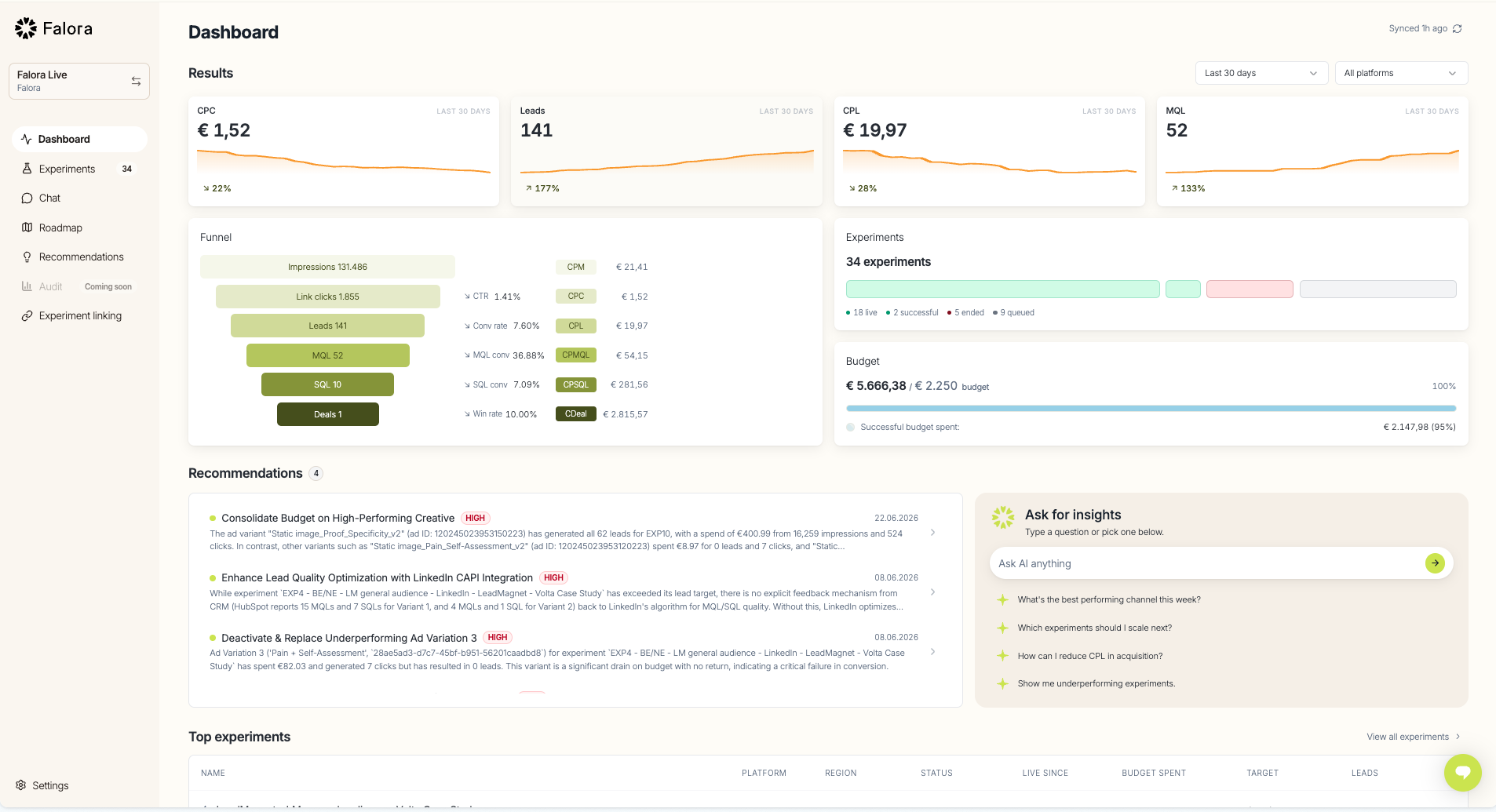This screenshot has height=812, width=1496.
Task: Click the Experiments flask icon
Action: point(27,169)
